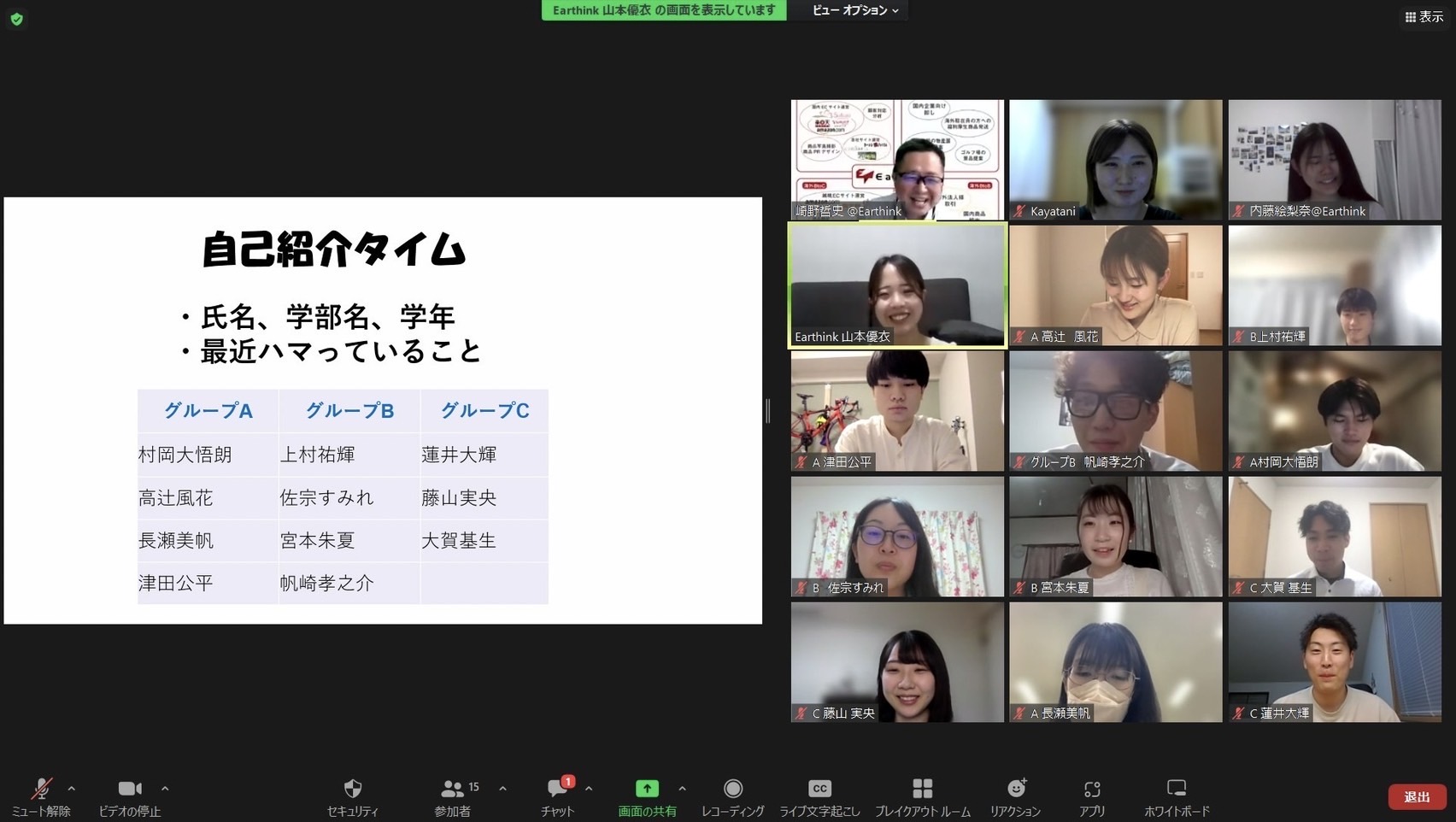Open the Chat icon with notification badge
Screen dimensions: 1456x822
pos(558,787)
